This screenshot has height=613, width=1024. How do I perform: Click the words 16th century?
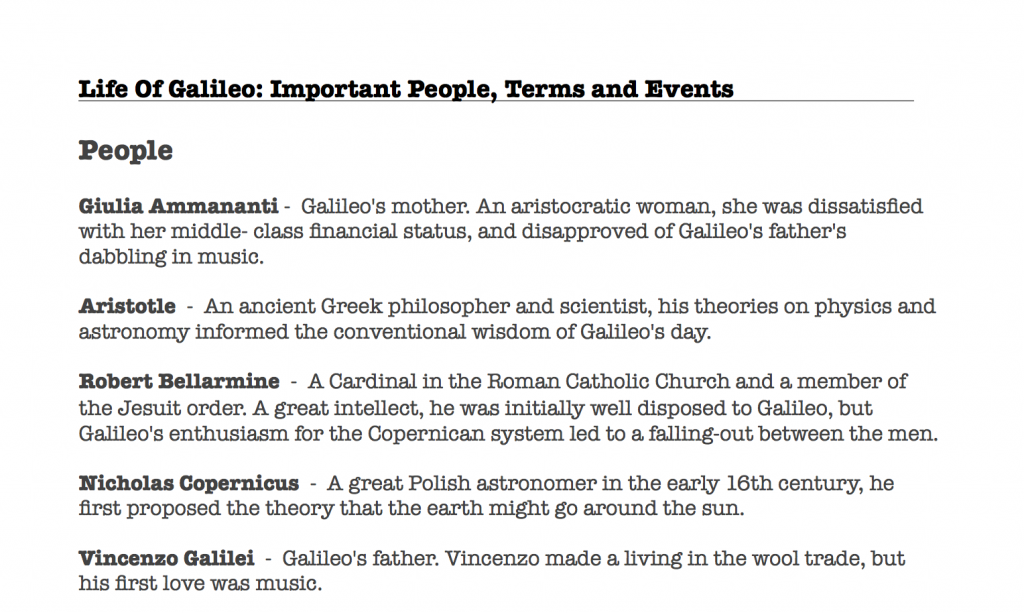[795, 483]
